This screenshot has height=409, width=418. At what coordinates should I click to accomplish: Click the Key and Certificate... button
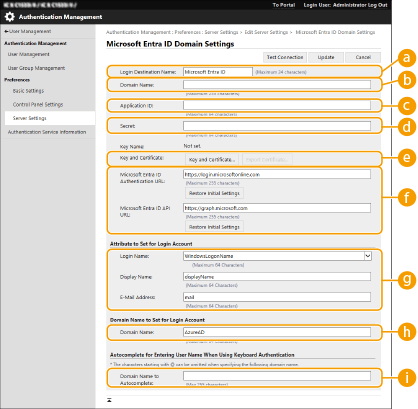click(x=212, y=160)
